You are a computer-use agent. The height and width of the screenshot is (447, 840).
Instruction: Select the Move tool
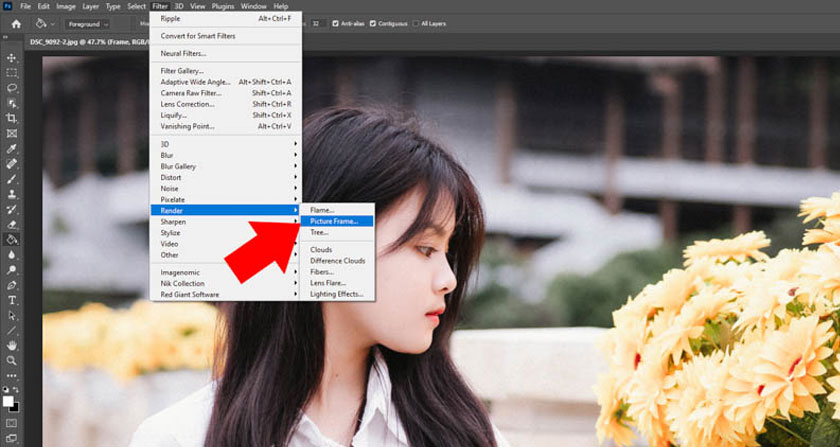[12, 58]
